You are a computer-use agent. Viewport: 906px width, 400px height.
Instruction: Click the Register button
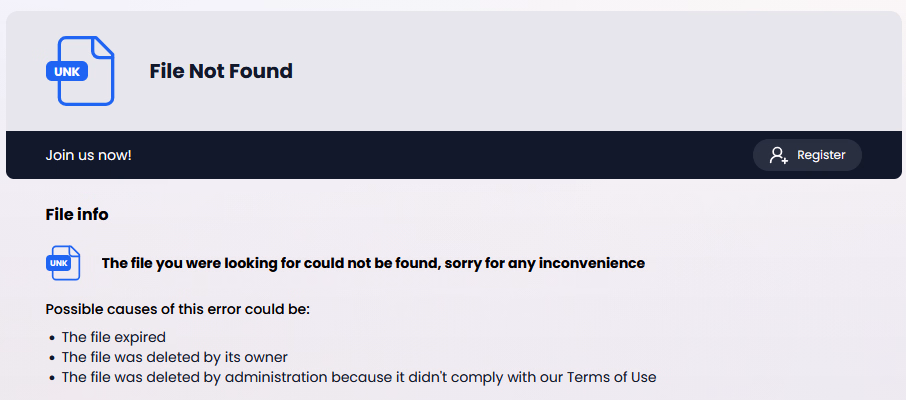[807, 155]
